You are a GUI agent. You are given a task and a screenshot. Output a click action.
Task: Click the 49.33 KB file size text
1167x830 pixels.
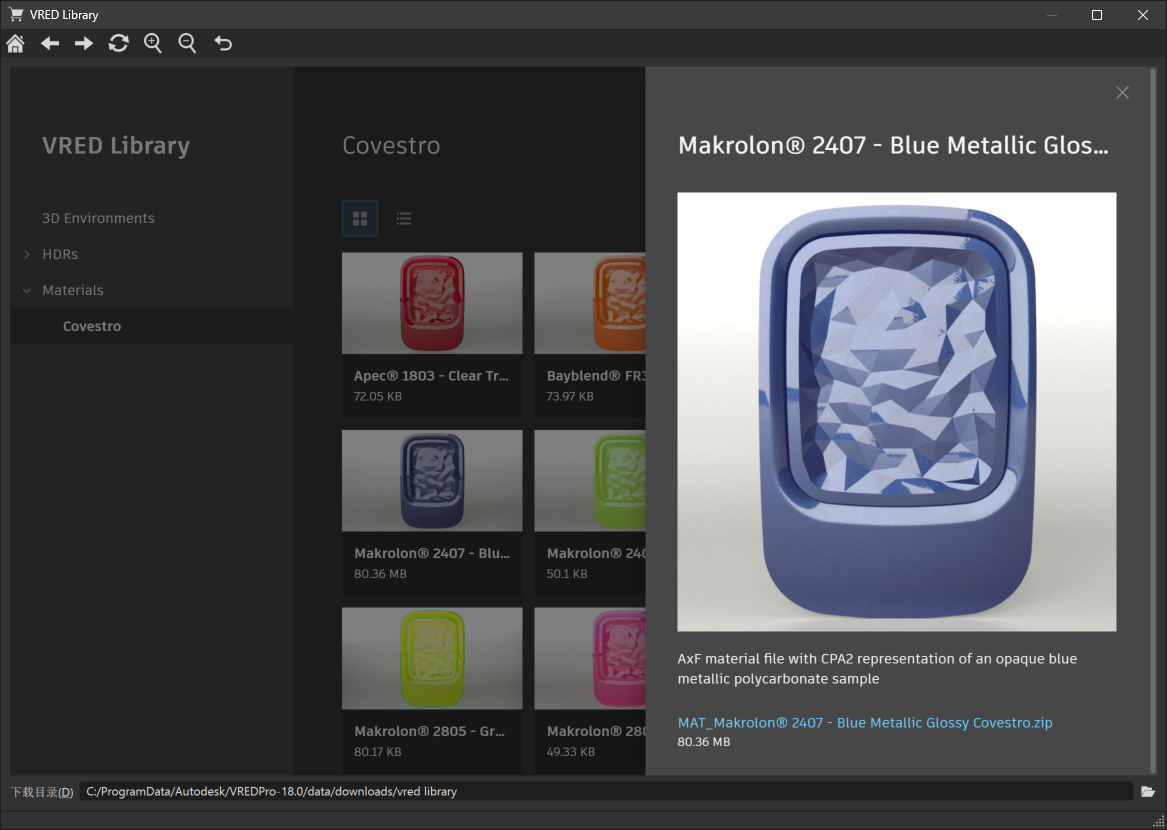tap(571, 752)
